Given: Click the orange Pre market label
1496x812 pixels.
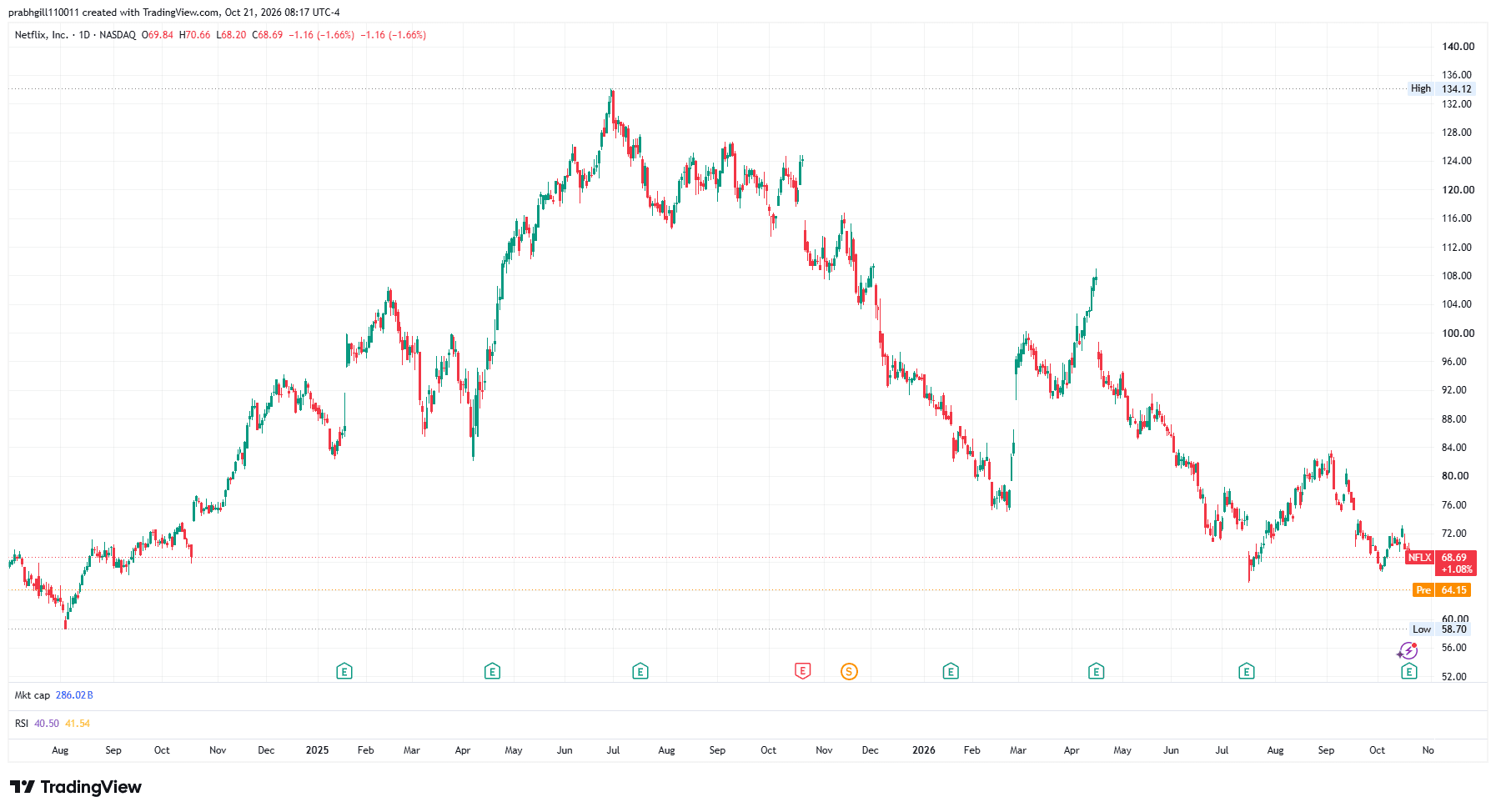Looking at the screenshot, I should click(1423, 590).
